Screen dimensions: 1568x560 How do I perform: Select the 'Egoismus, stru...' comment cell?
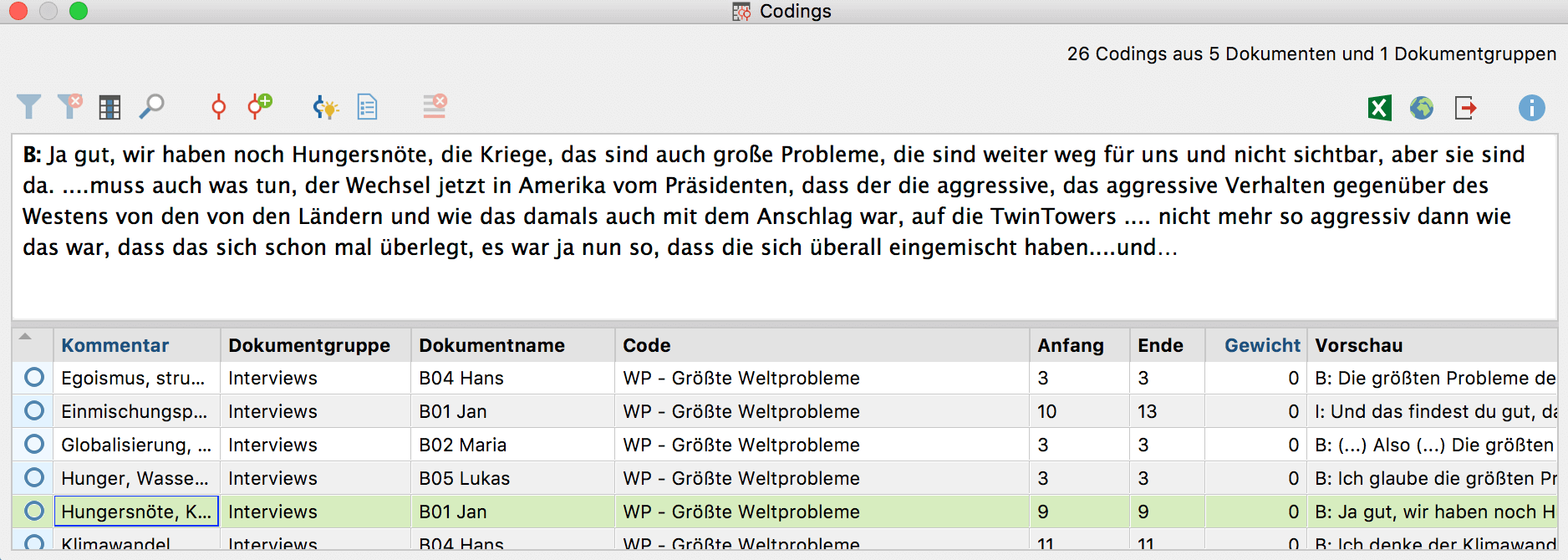click(136, 378)
